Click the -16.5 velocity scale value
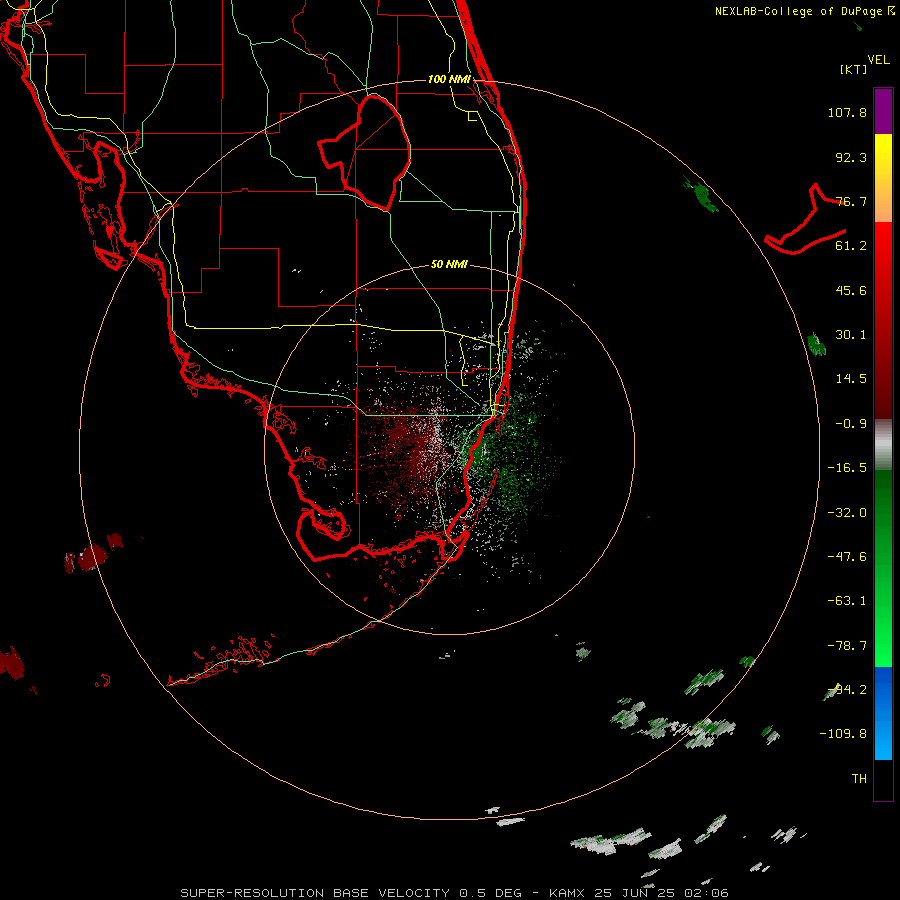Screen dimensions: 900x900 point(847,468)
